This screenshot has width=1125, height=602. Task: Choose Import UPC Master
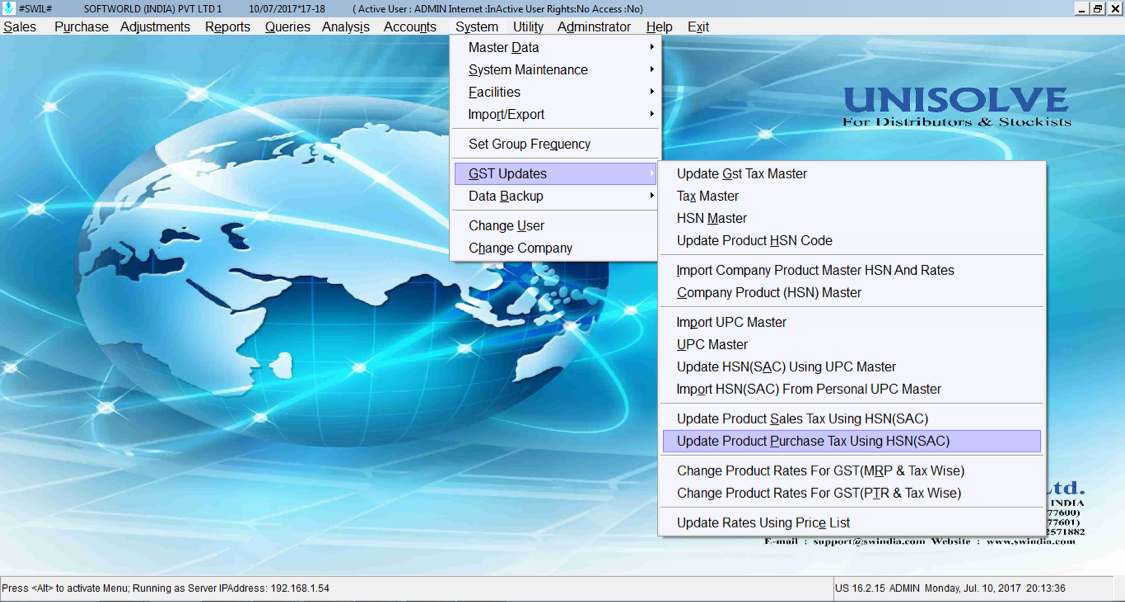point(852,322)
